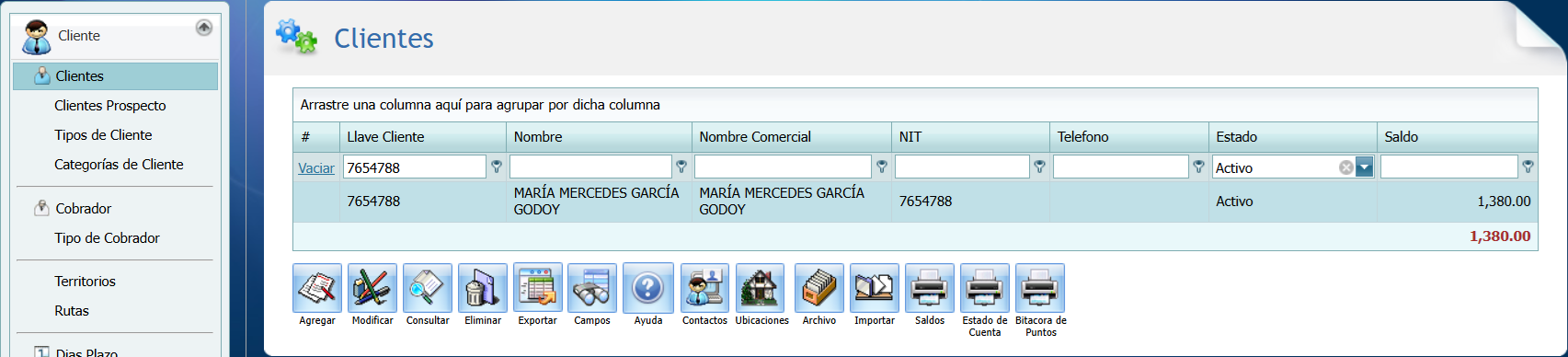
Task: Open the Campos binoculars icon
Action: (x=592, y=288)
